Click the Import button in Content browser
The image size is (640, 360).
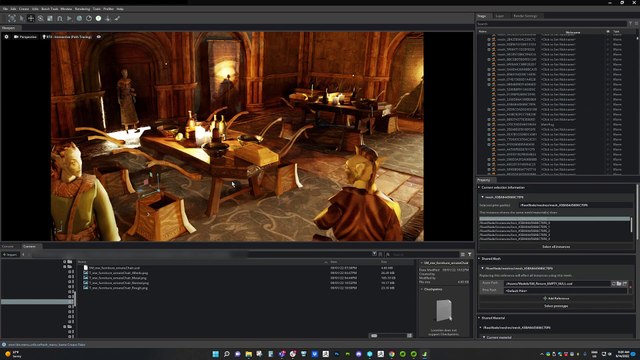(x=10, y=255)
